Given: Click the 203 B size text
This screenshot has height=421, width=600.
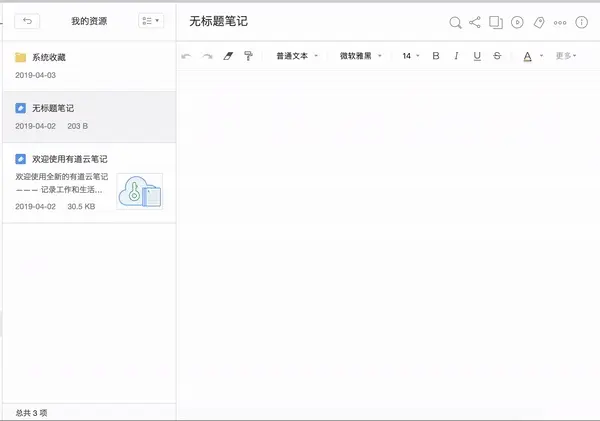Looking at the screenshot, I should coord(78,126).
